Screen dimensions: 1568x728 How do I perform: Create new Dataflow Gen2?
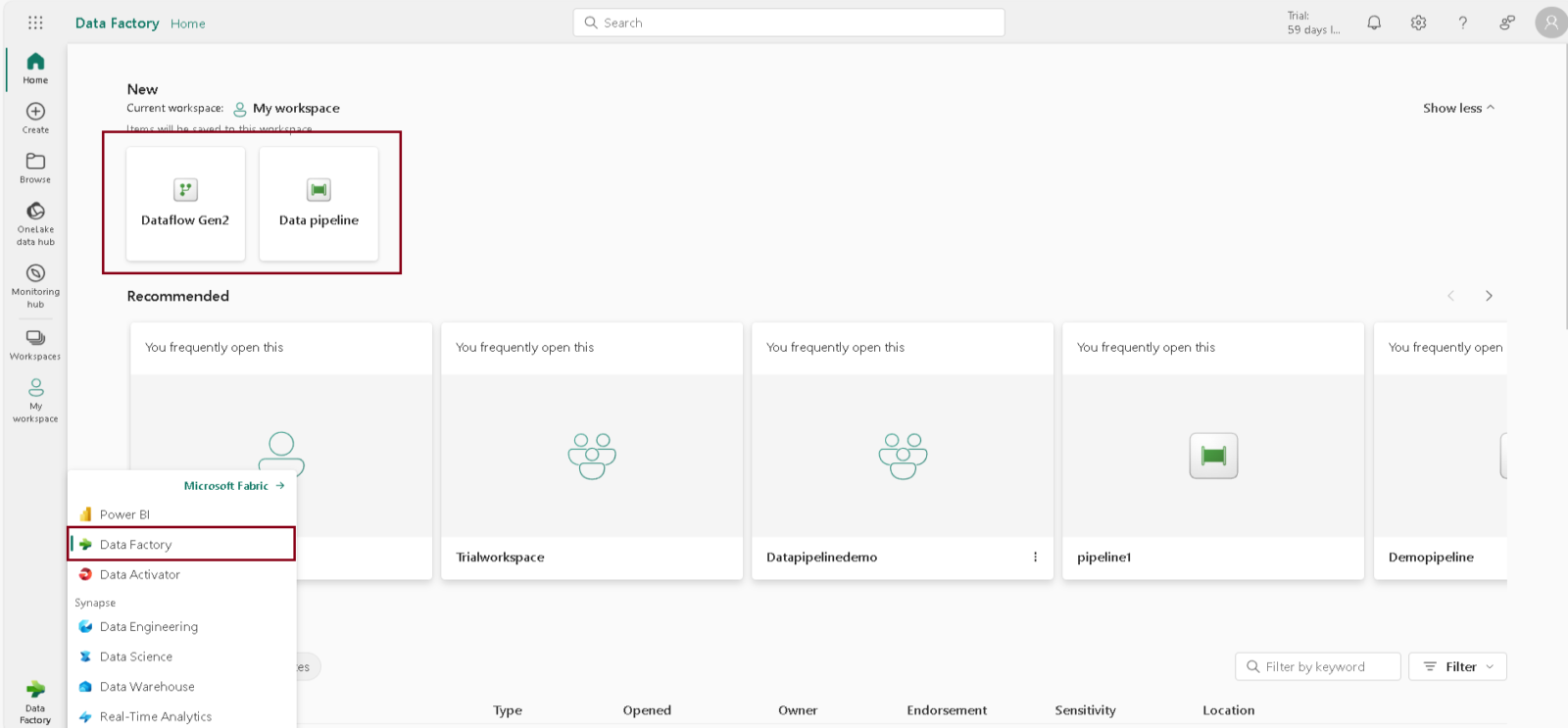pos(185,204)
